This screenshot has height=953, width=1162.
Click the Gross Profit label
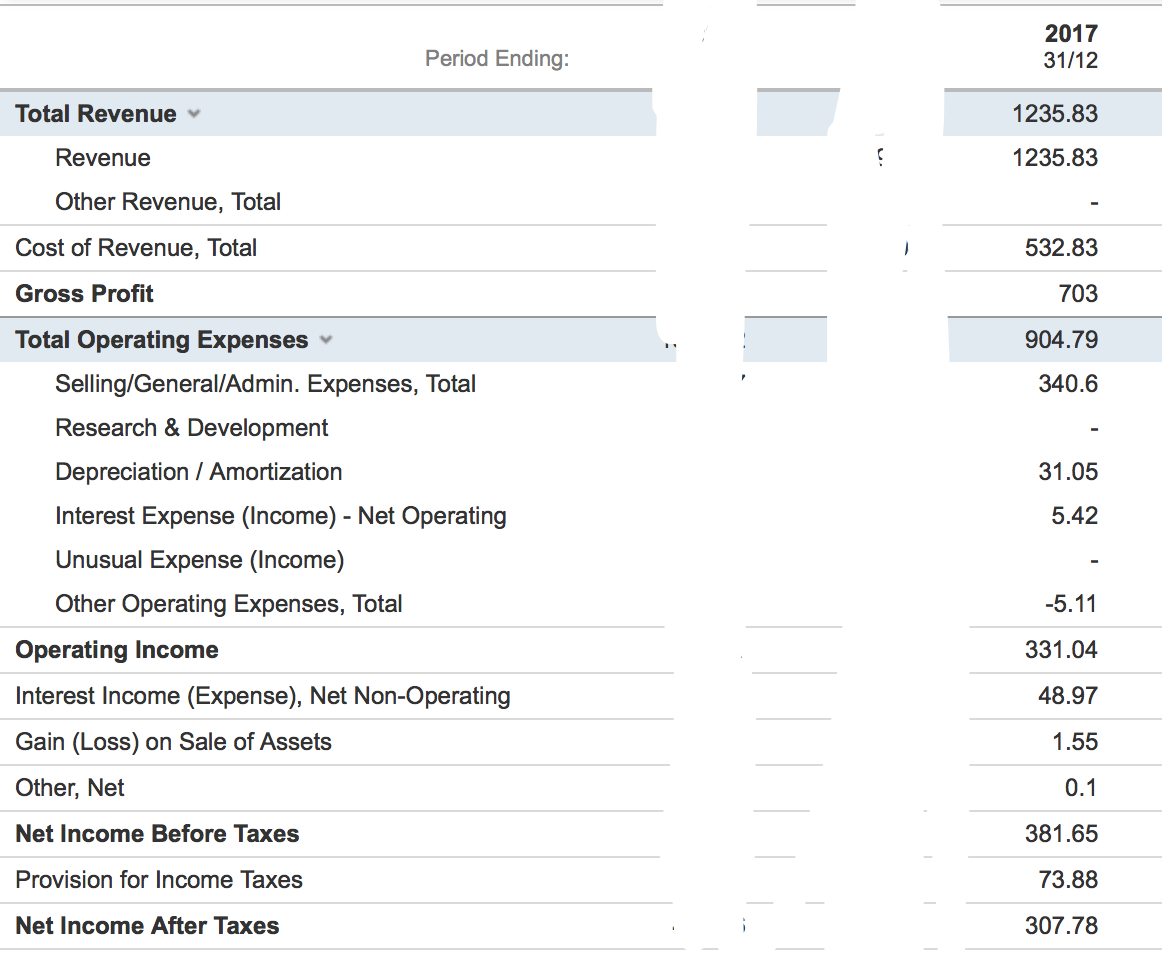(x=84, y=293)
